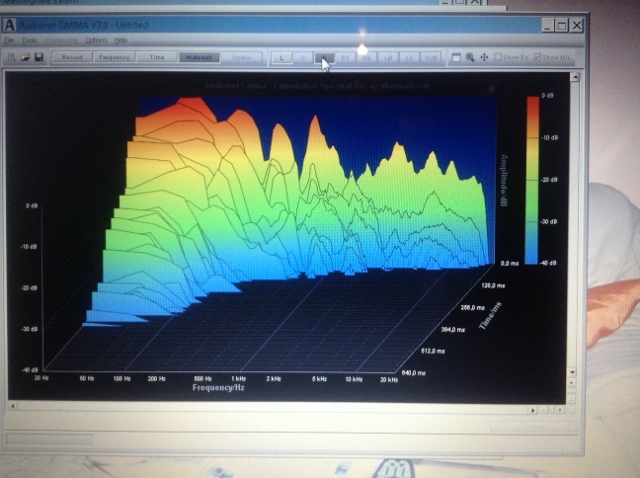Click the amplitude color scale legend bar

click(532, 180)
